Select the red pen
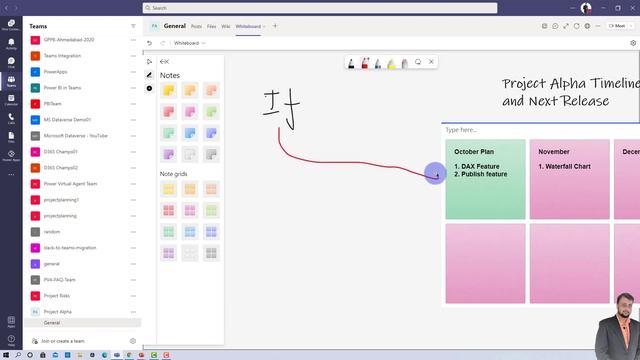 pos(365,63)
